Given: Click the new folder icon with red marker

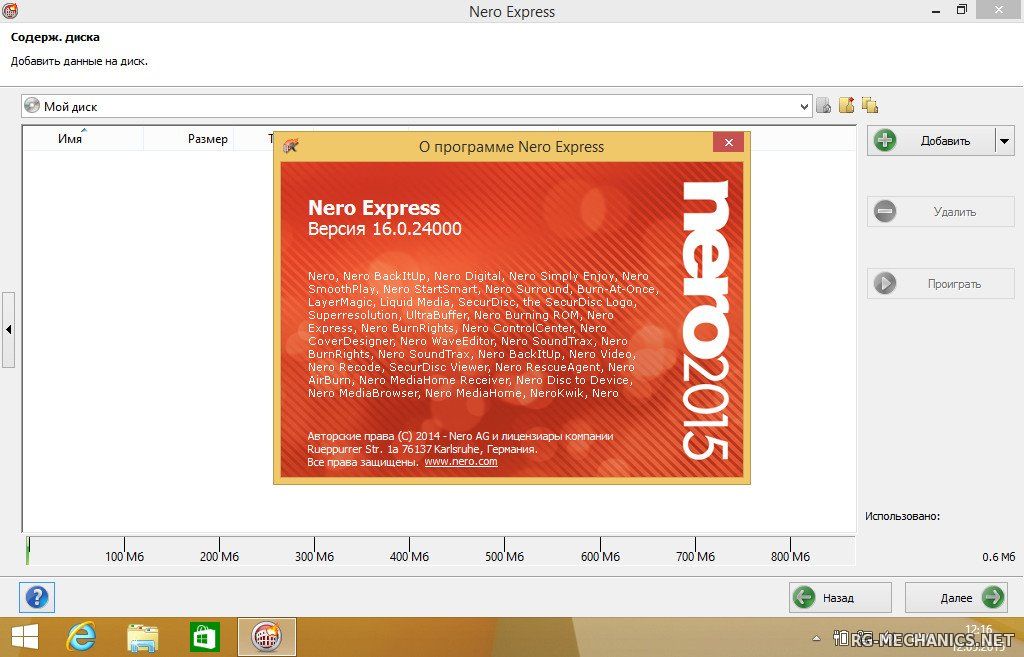Looking at the screenshot, I should (846, 105).
